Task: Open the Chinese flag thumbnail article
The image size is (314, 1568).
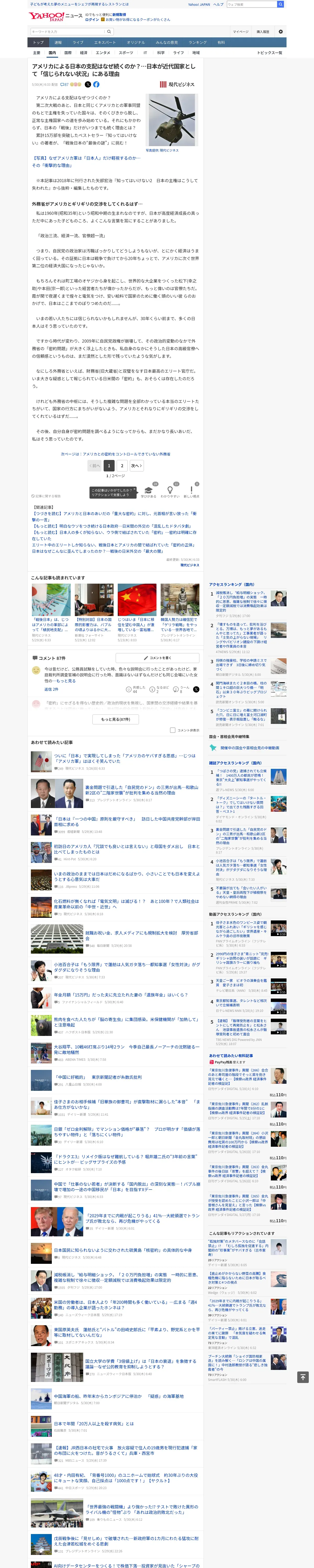Action: click(x=137, y=600)
